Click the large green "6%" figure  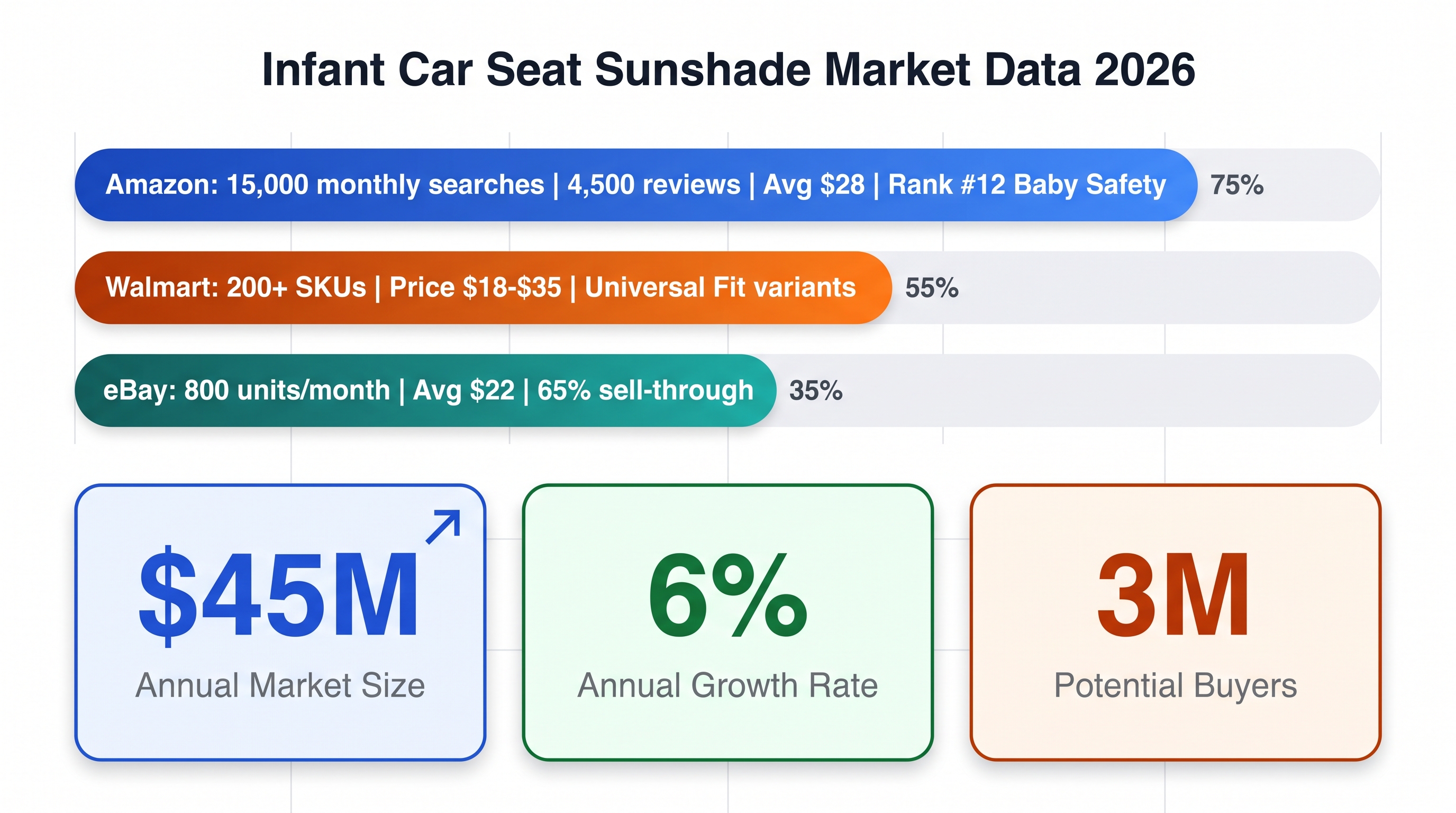tap(728, 595)
